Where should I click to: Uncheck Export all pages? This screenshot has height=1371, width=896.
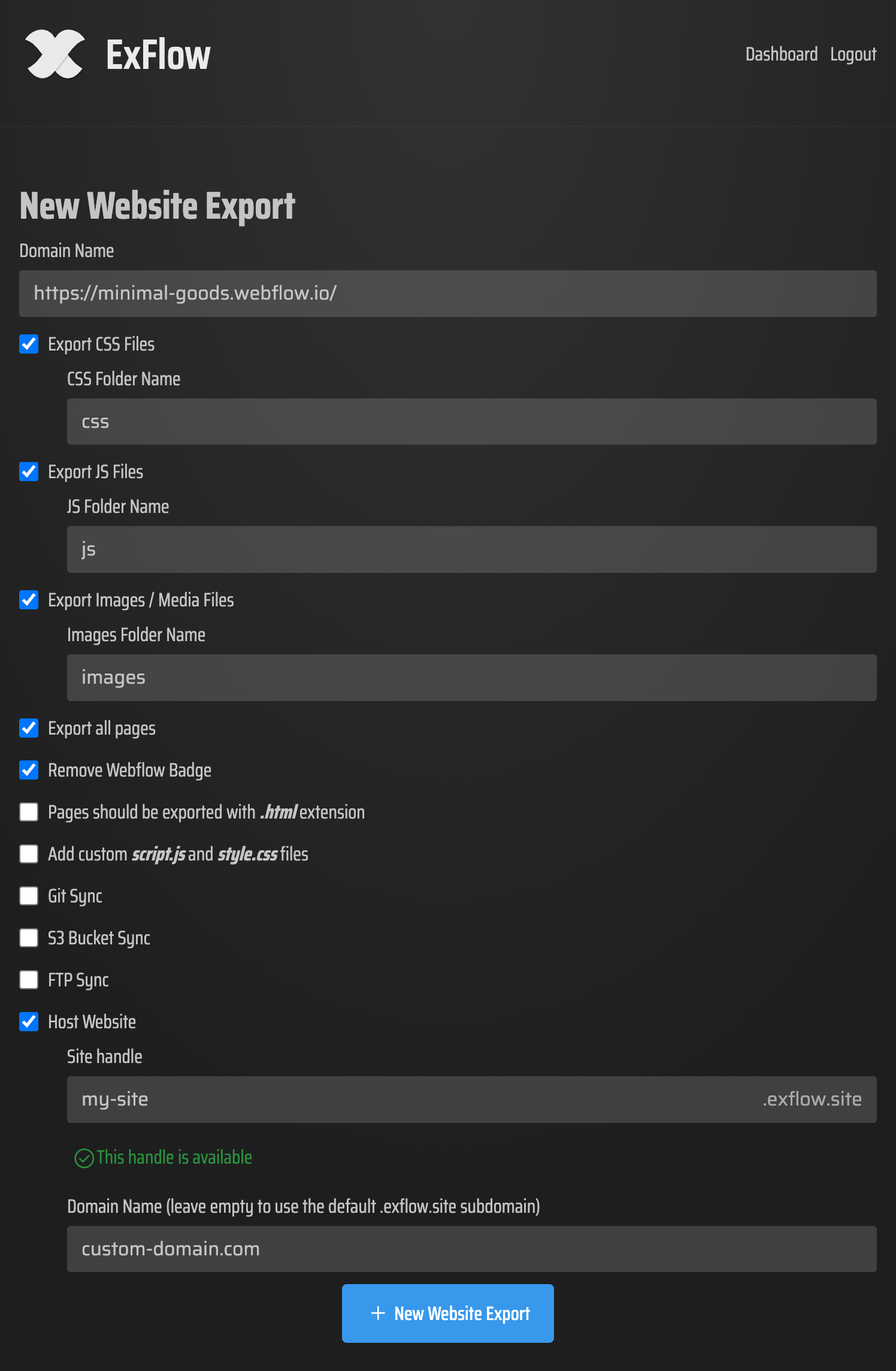coord(28,728)
